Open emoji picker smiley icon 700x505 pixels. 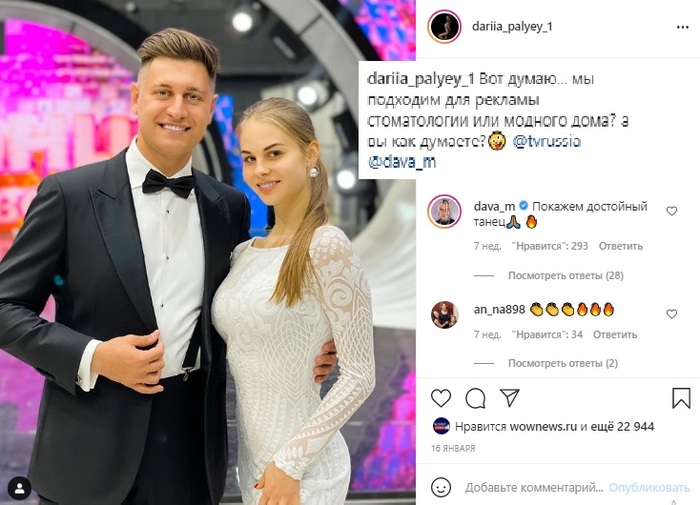(441, 487)
